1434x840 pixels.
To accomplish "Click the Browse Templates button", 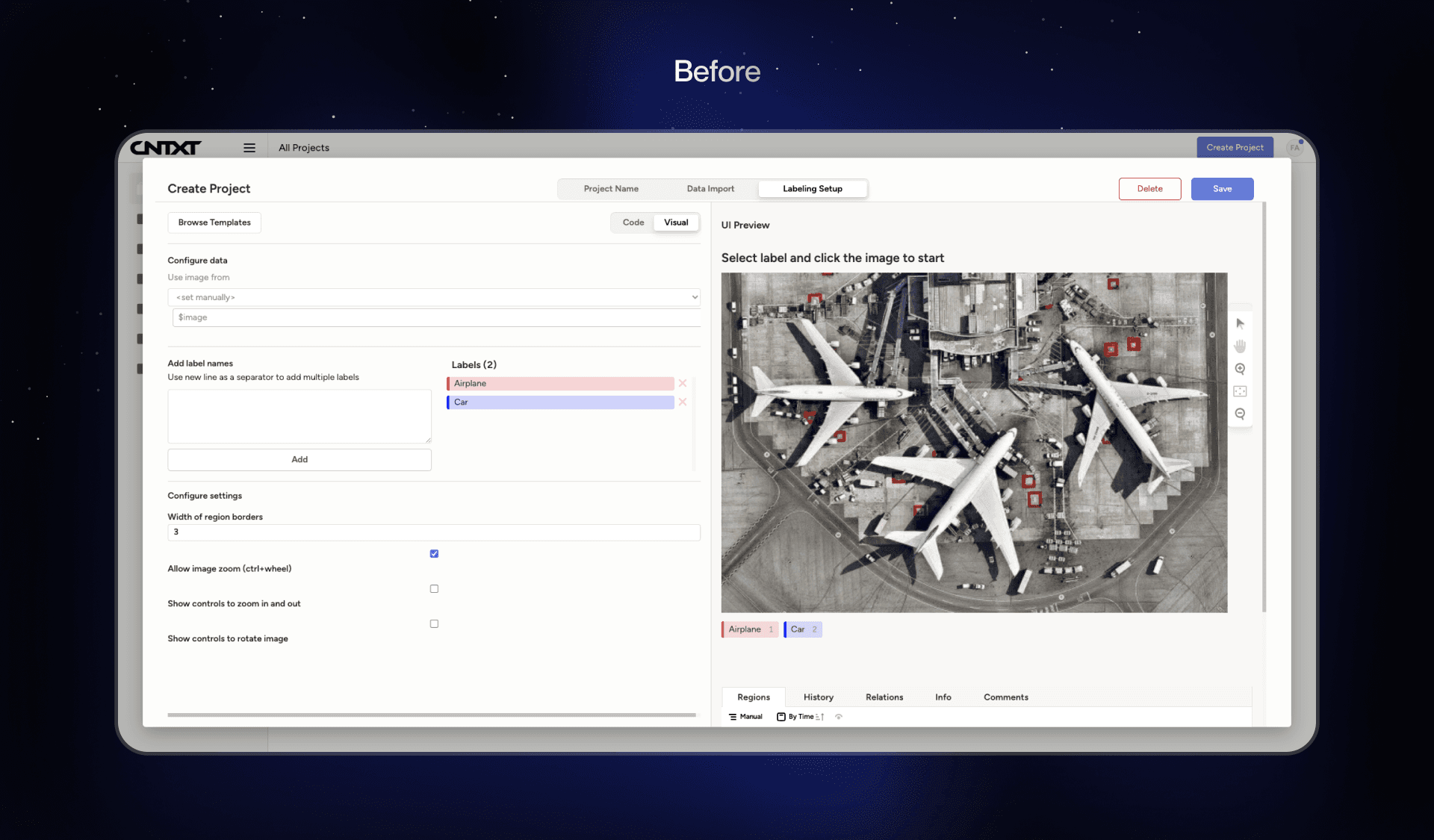I will click(214, 223).
